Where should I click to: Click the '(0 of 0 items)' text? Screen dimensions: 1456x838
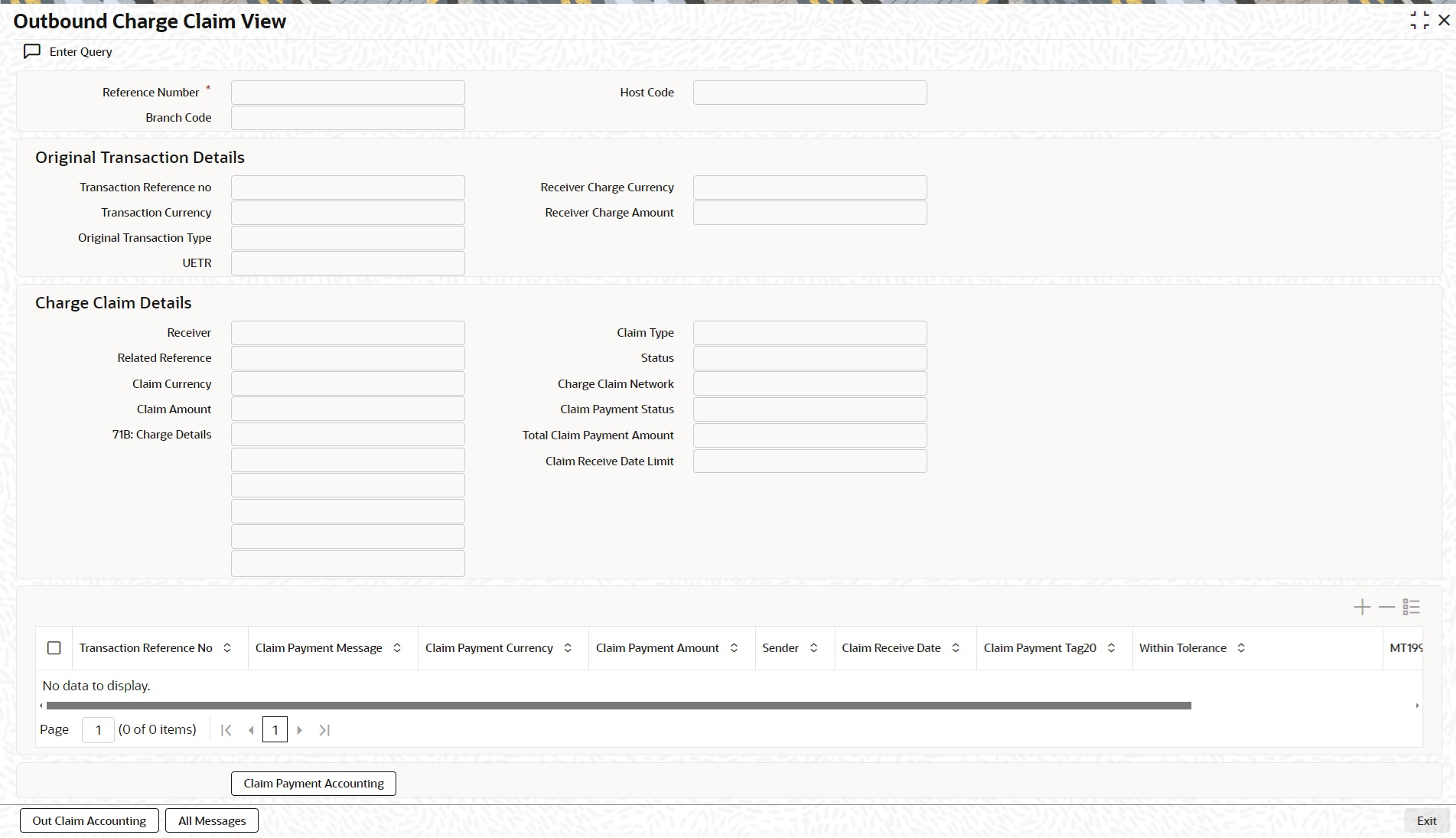(158, 730)
